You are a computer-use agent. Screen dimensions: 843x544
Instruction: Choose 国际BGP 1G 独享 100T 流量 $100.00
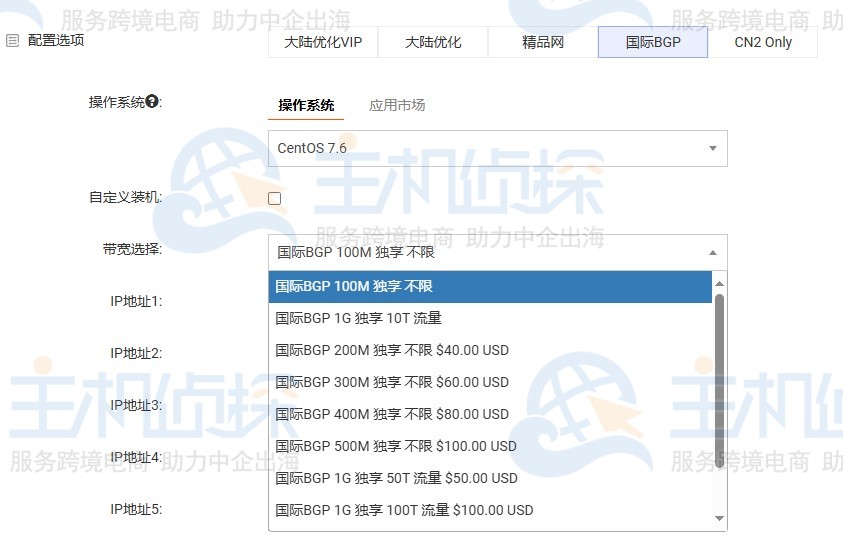(x=490, y=510)
